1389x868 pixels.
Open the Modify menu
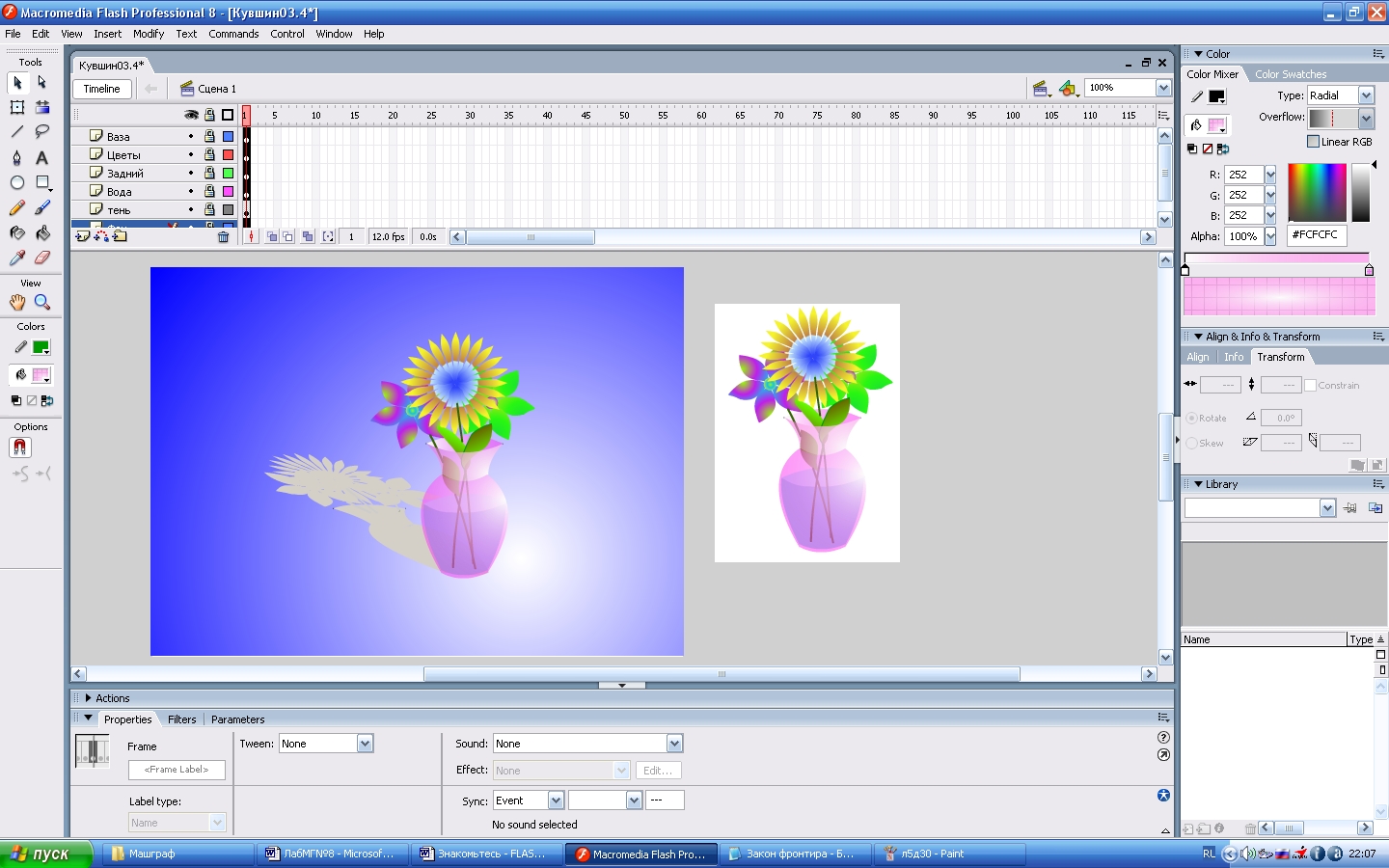tap(149, 34)
